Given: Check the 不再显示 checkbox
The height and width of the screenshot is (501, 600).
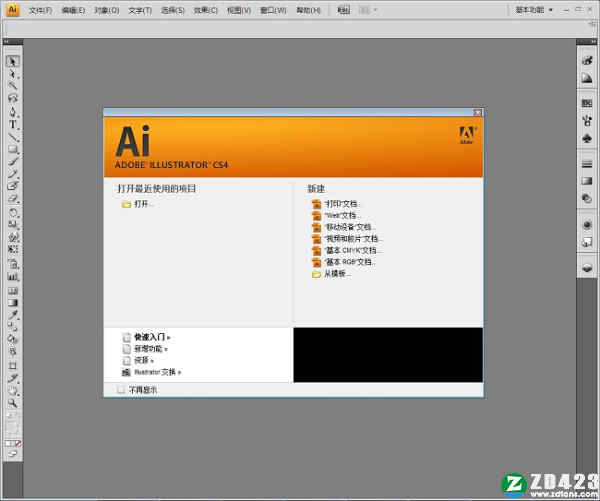Looking at the screenshot, I should coord(121,390).
